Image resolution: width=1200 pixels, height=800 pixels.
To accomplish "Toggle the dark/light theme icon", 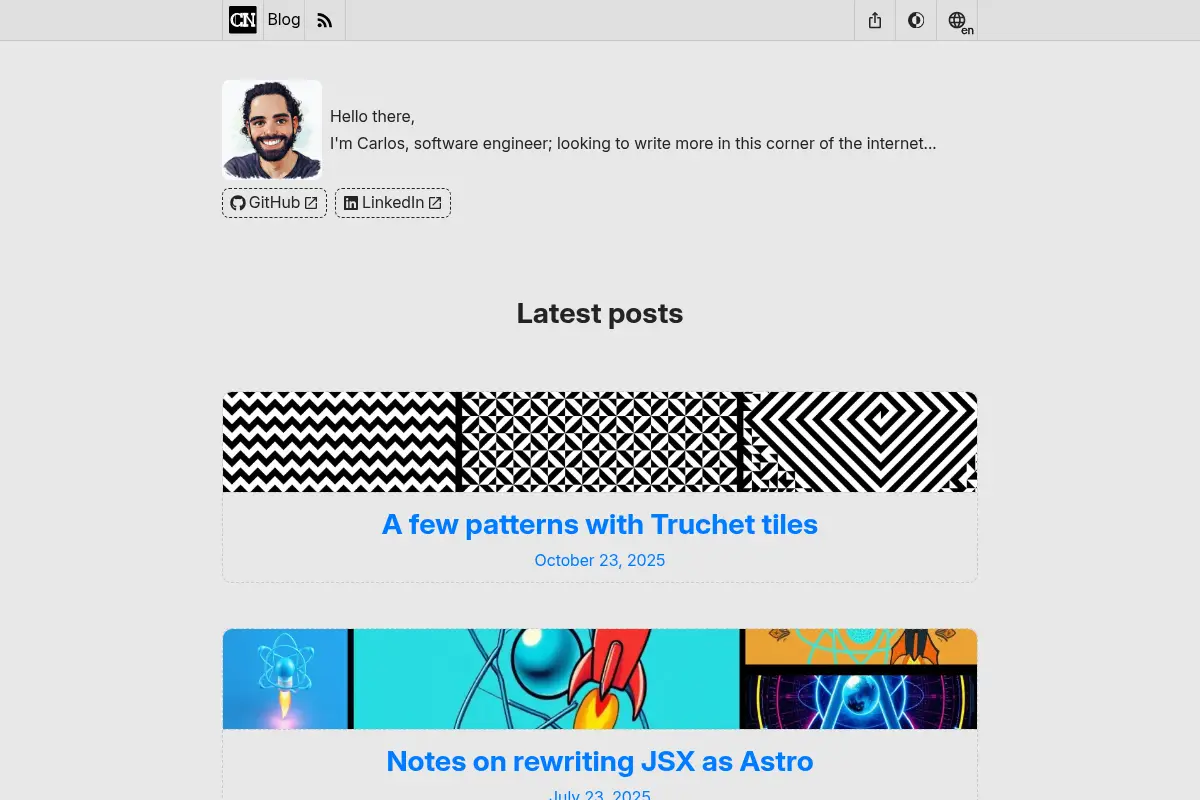I will (916, 20).
